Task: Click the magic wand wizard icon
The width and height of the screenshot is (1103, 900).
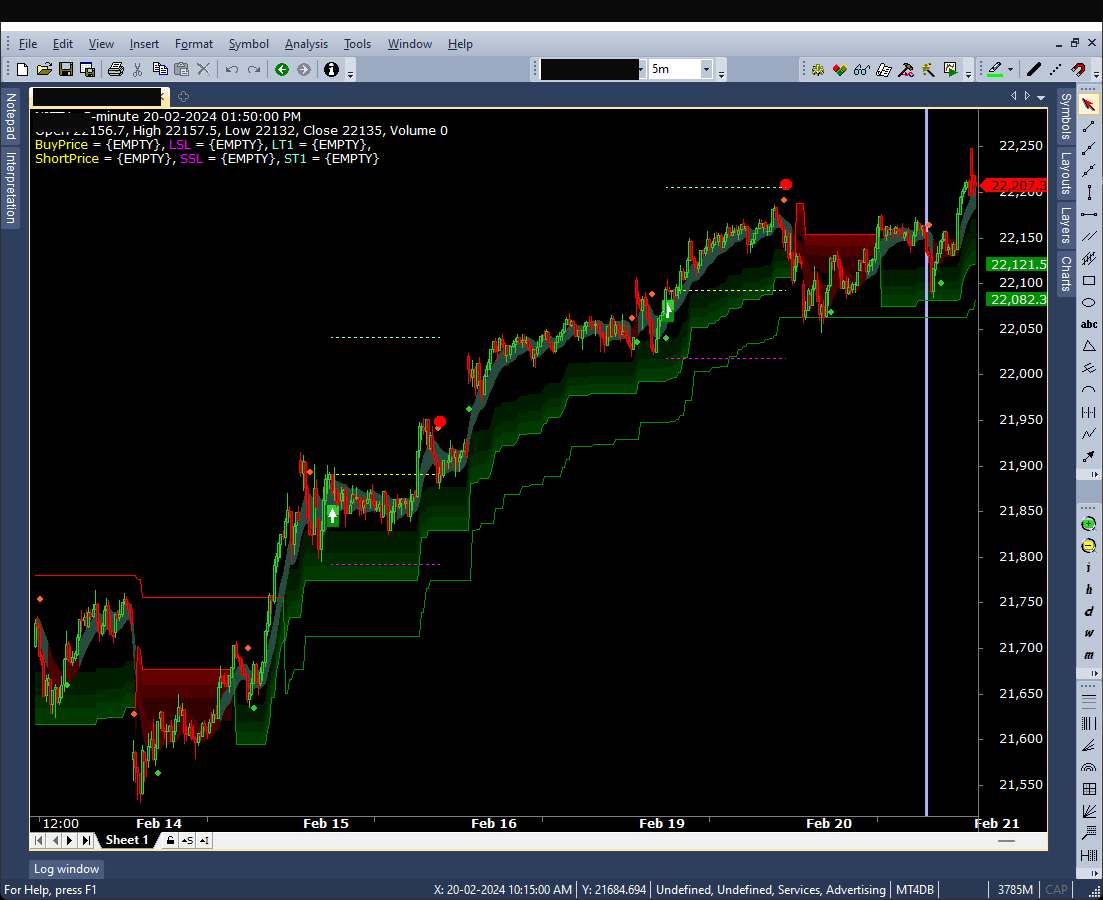Action: pos(928,70)
